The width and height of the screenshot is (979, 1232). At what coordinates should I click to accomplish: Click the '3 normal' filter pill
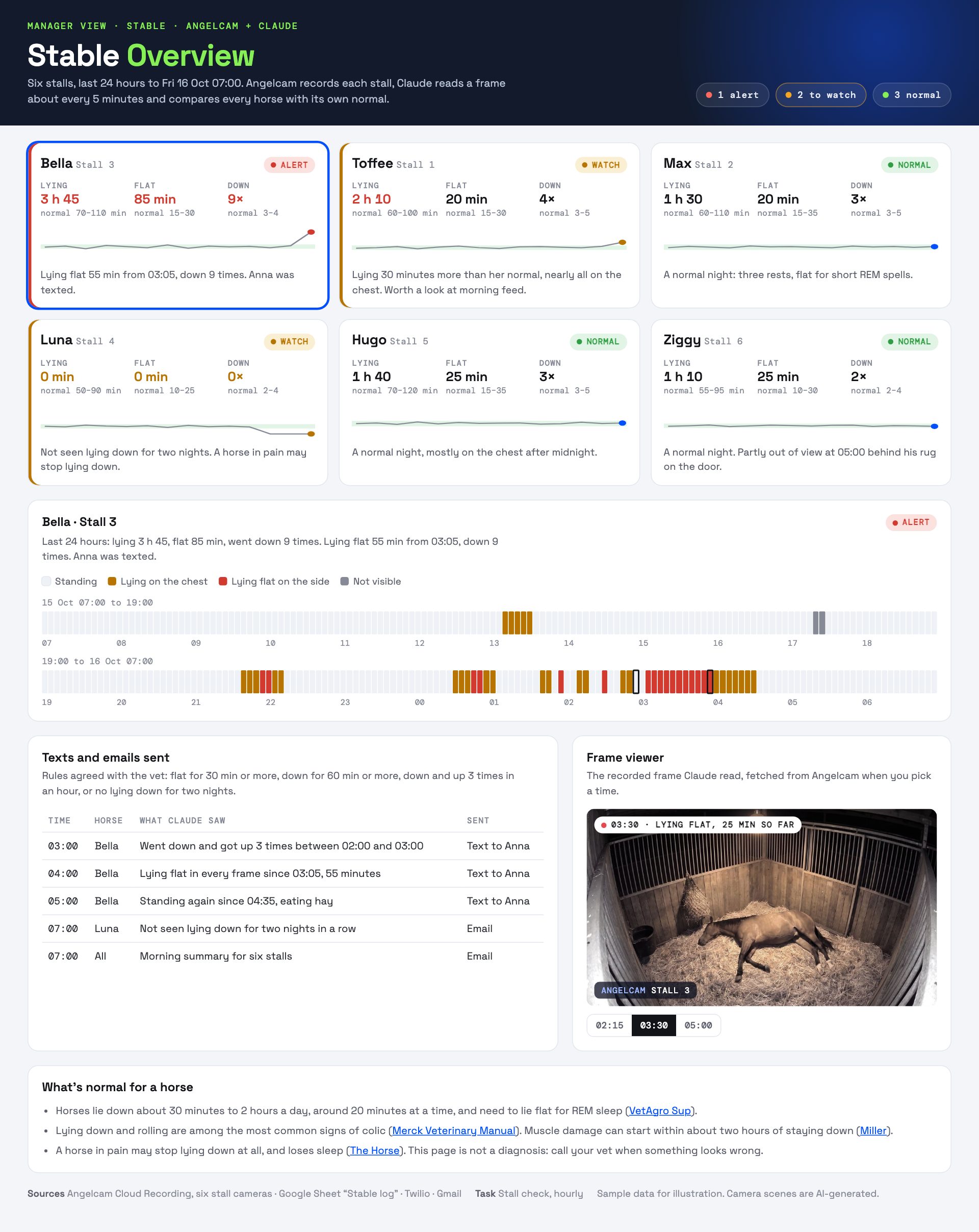tap(912, 95)
